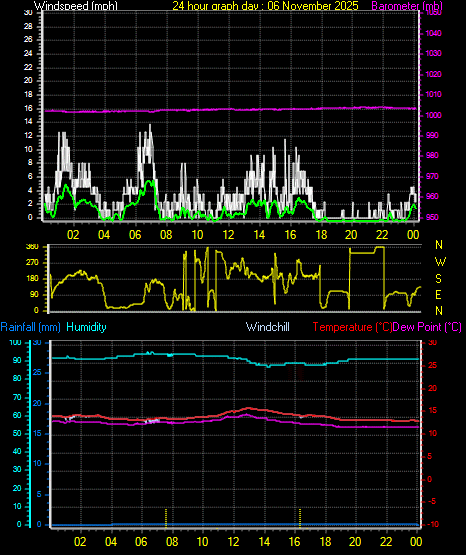
Task: Select the 1000 barometer scale value
Action: (x=433, y=115)
